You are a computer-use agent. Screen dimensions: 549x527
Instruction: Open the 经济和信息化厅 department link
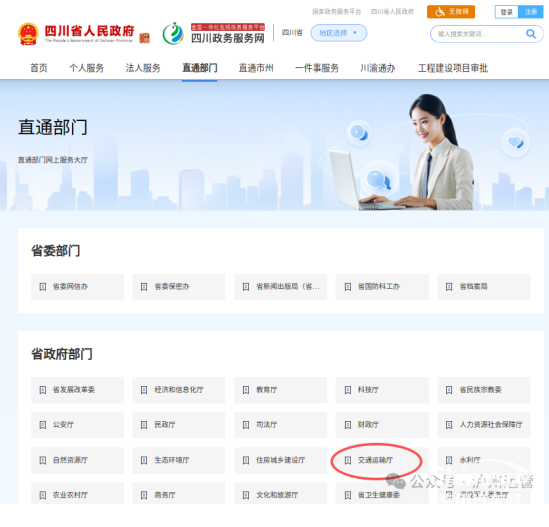coord(179,390)
